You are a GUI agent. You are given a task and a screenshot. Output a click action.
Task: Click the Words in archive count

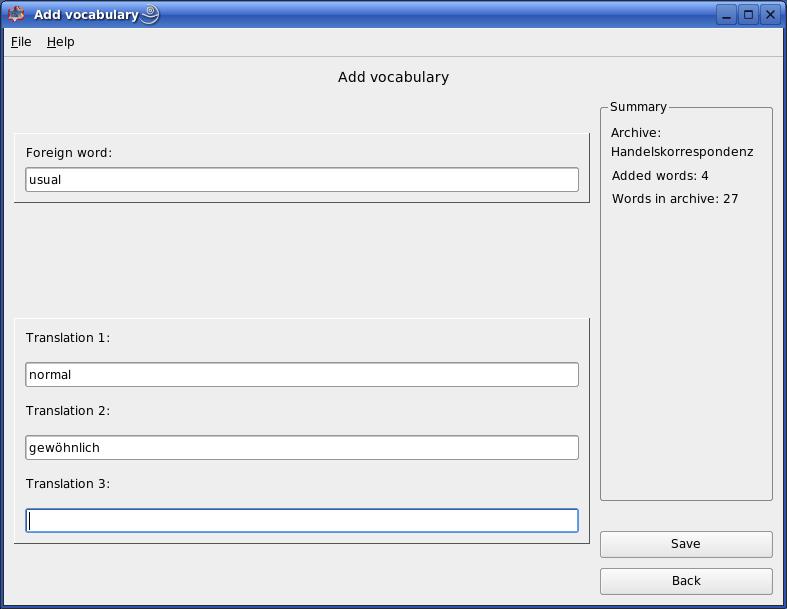click(x=675, y=199)
